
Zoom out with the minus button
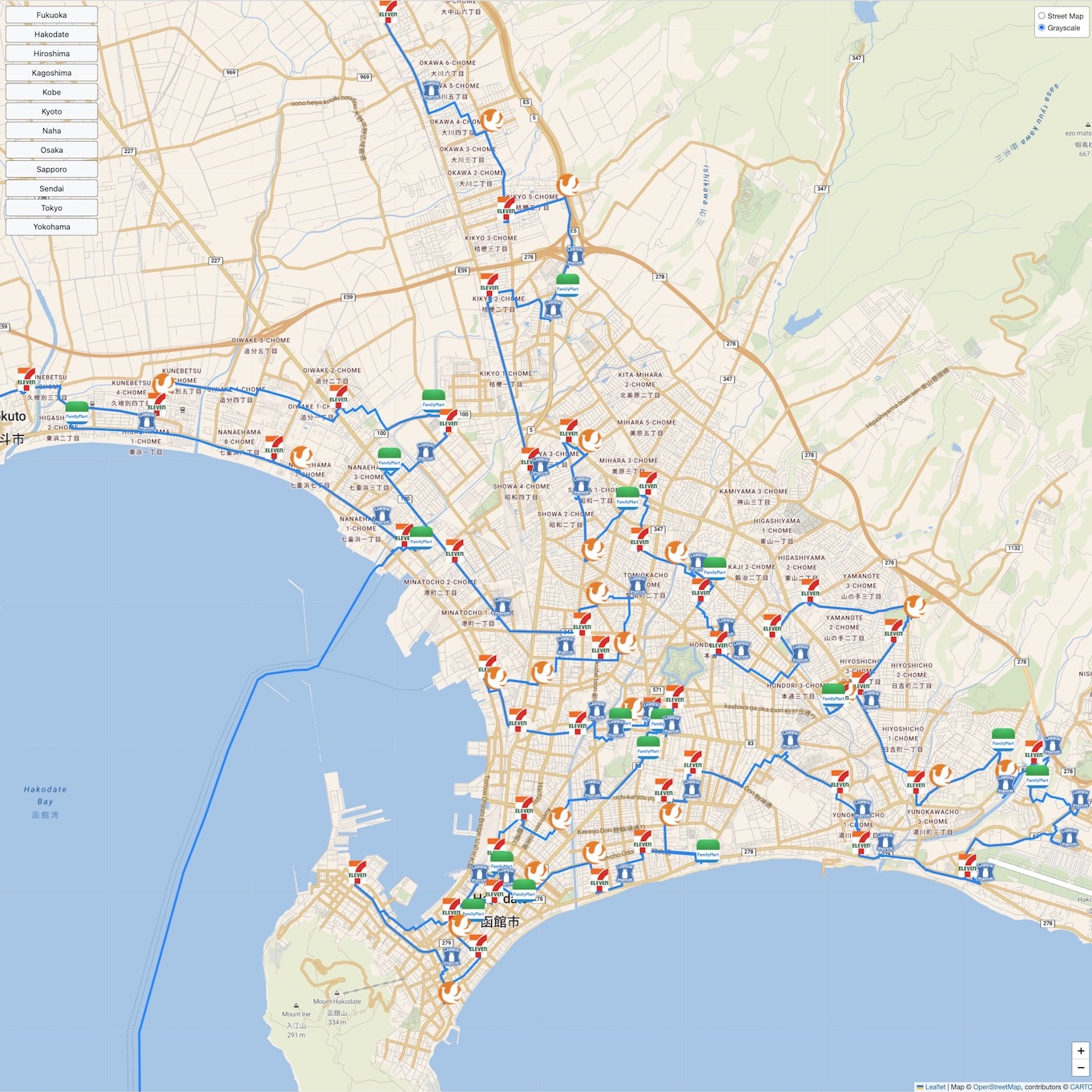(x=1080, y=1068)
